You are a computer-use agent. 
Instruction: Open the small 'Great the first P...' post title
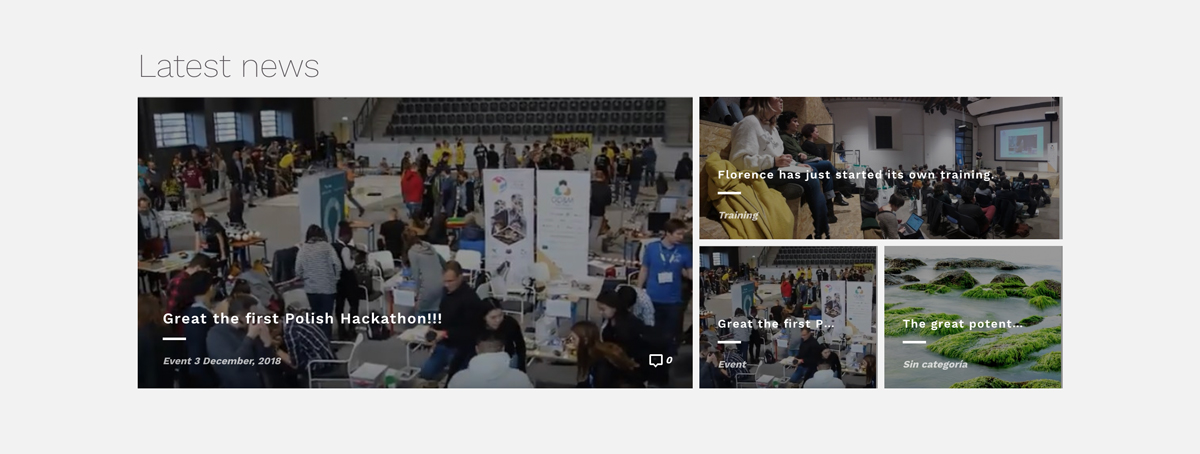click(776, 324)
